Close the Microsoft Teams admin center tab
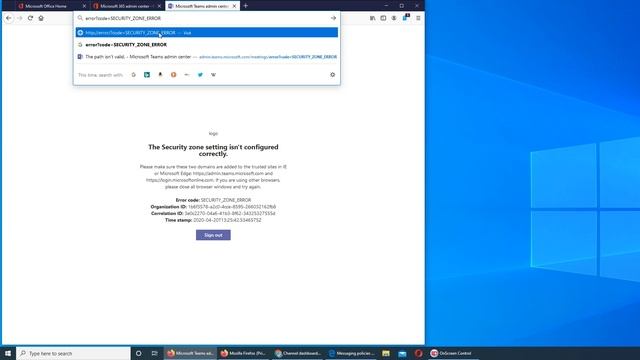 tap(234, 6)
